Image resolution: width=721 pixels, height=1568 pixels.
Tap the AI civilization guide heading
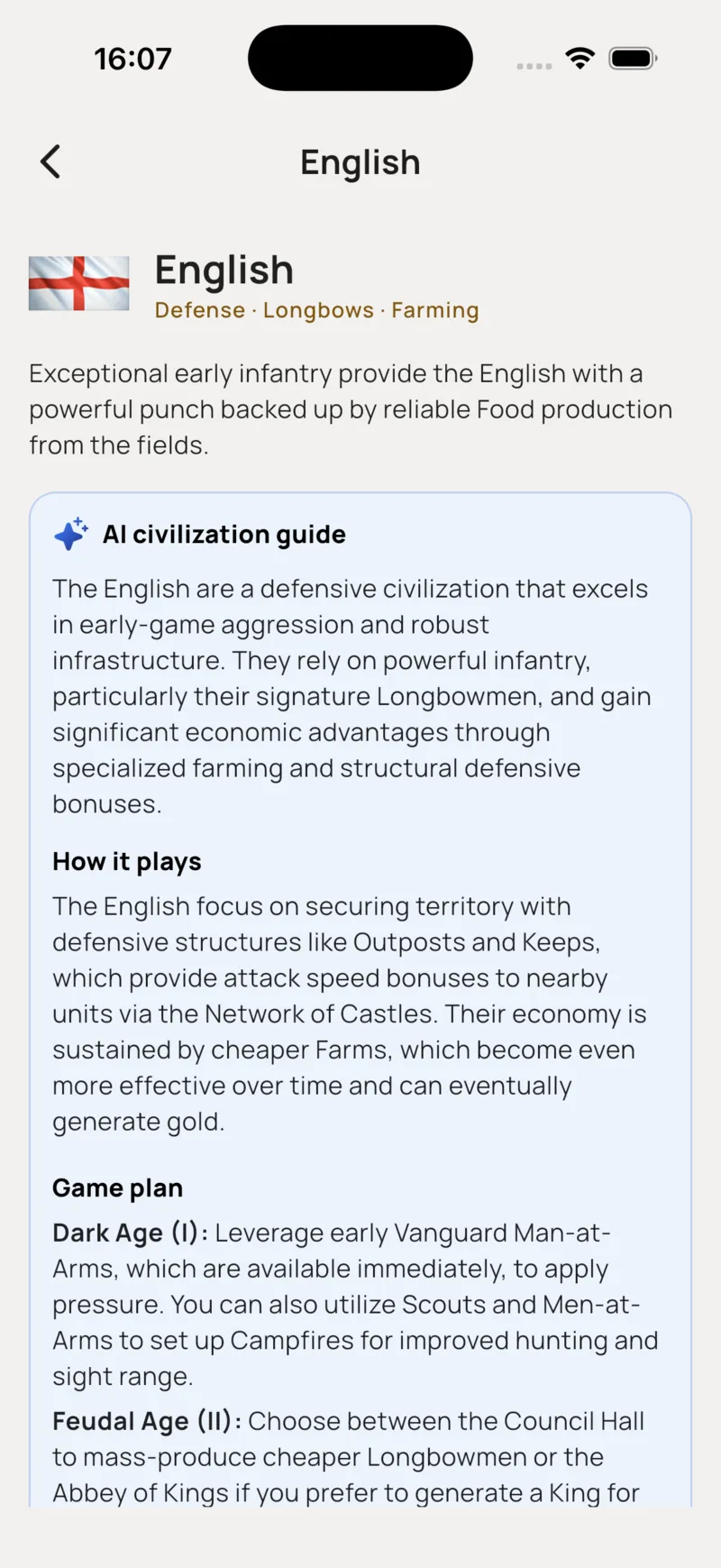[x=224, y=535]
